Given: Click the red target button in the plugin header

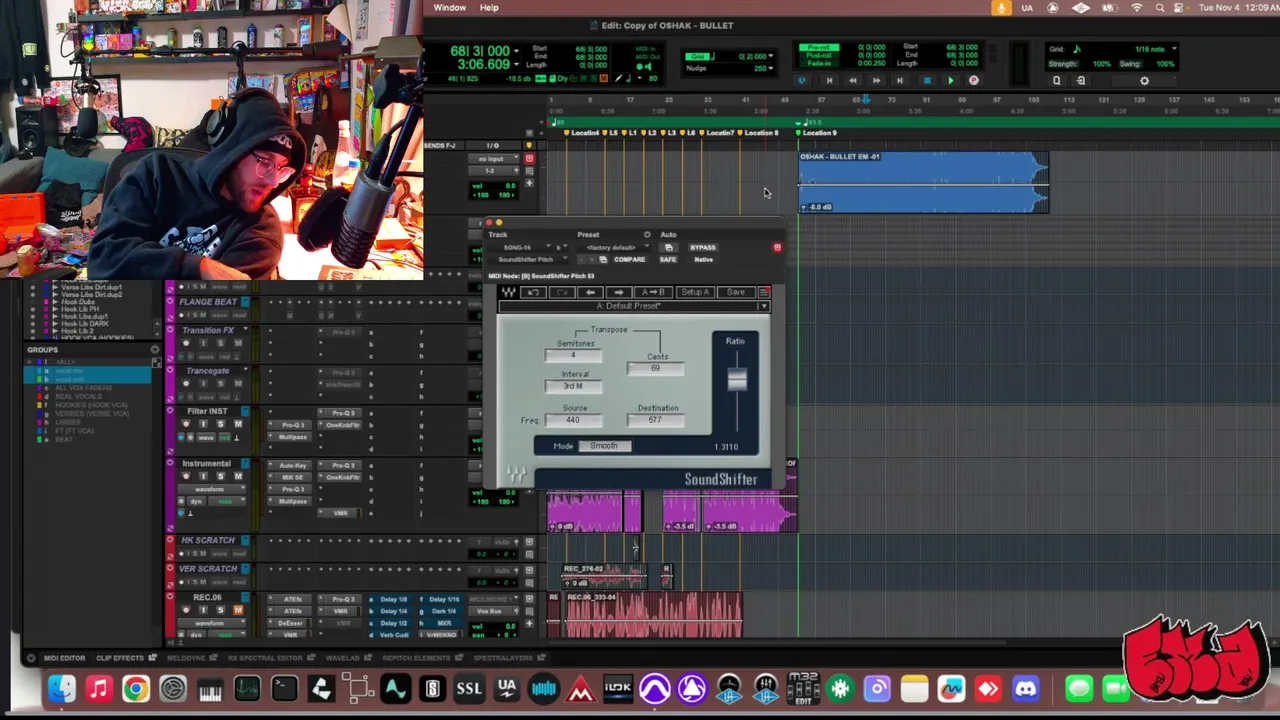Looking at the screenshot, I should (777, 247).
